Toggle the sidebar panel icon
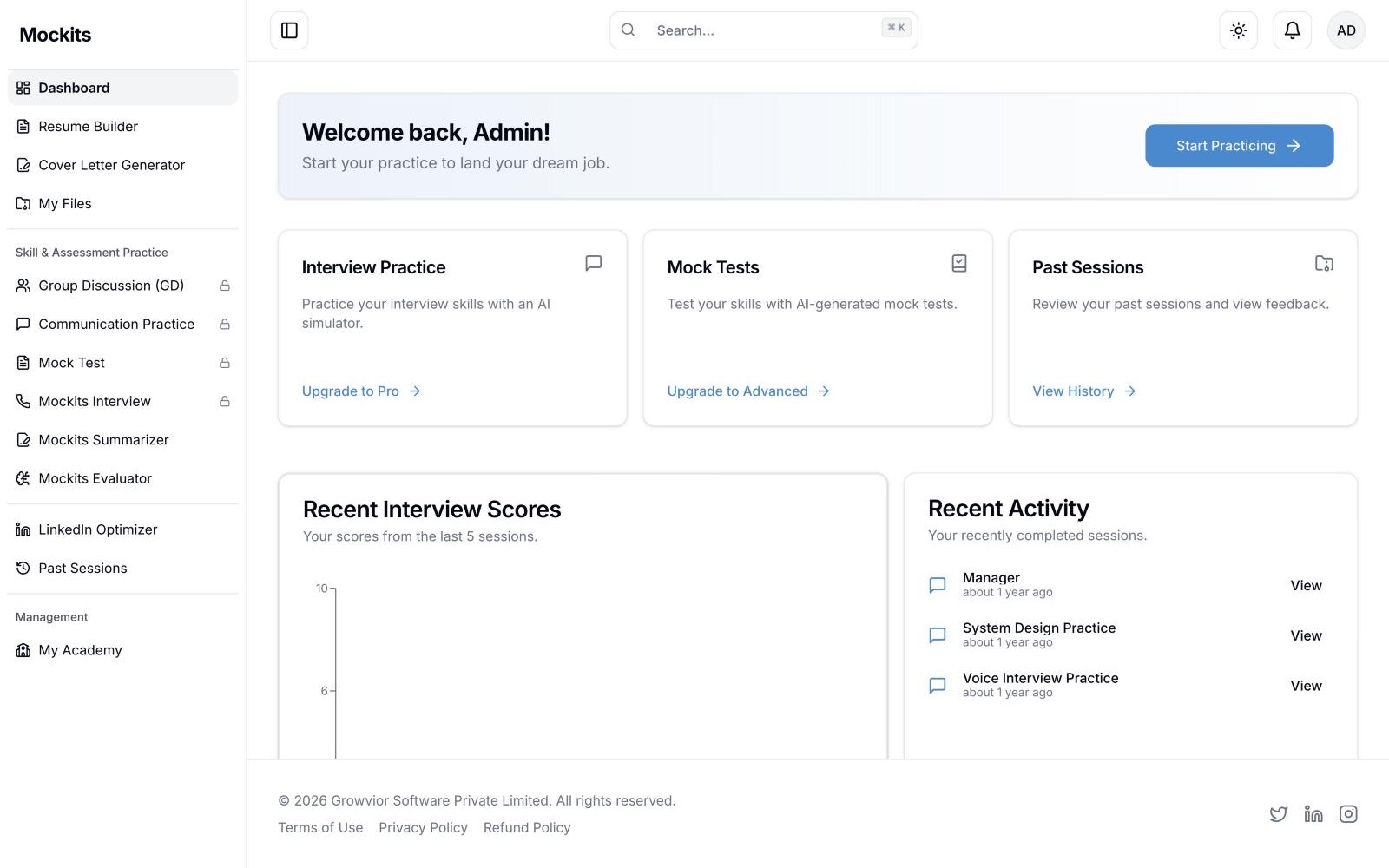Viewport: 1389px width, 868px height. [x=289, y=30]
